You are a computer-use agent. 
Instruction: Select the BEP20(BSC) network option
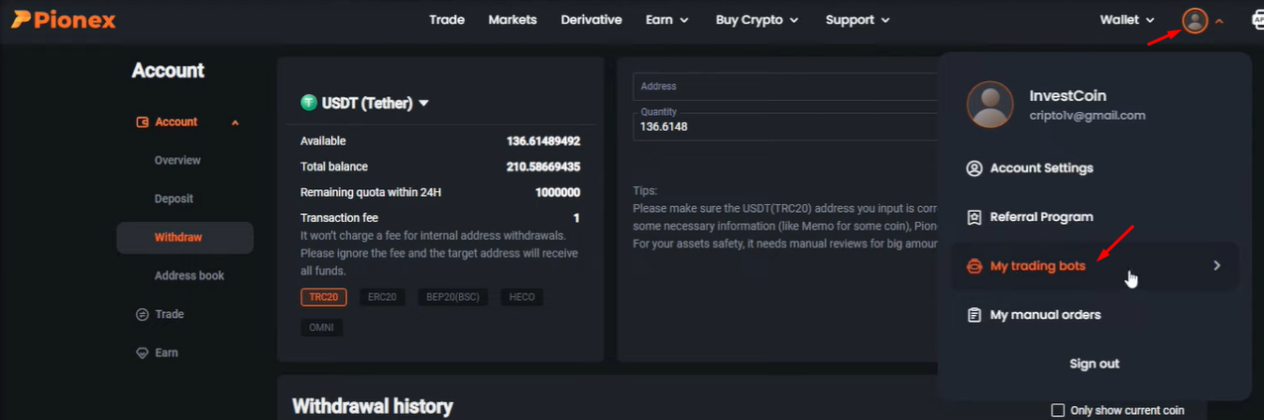click(453, 297)
